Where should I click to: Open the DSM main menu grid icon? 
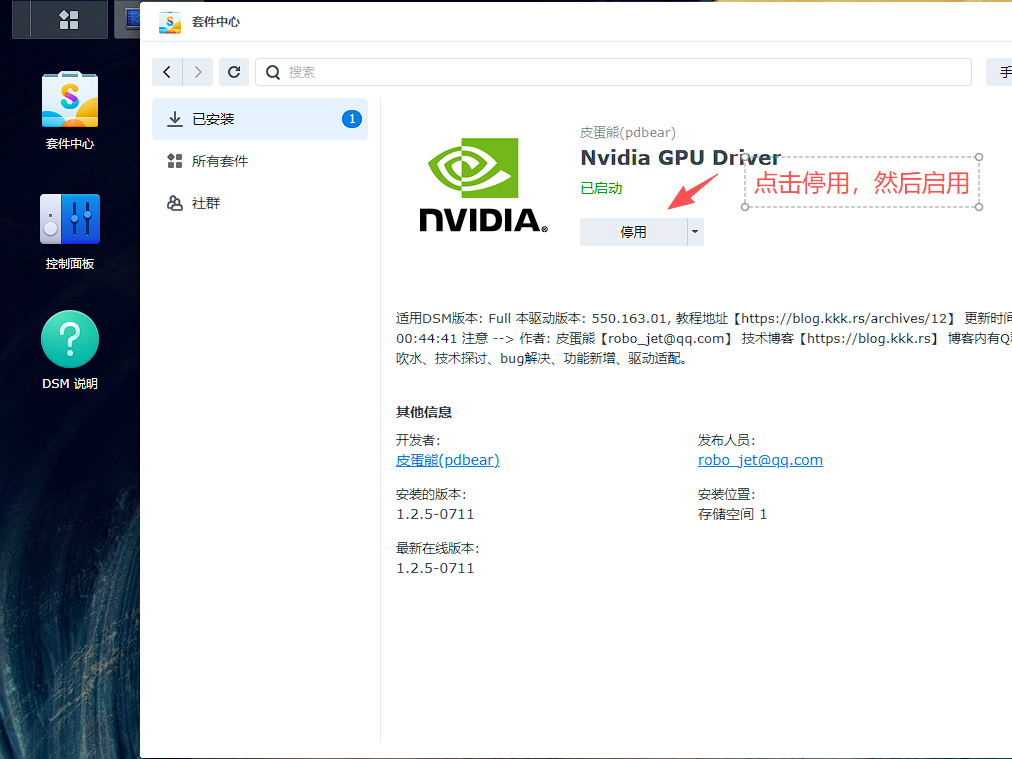69,19
